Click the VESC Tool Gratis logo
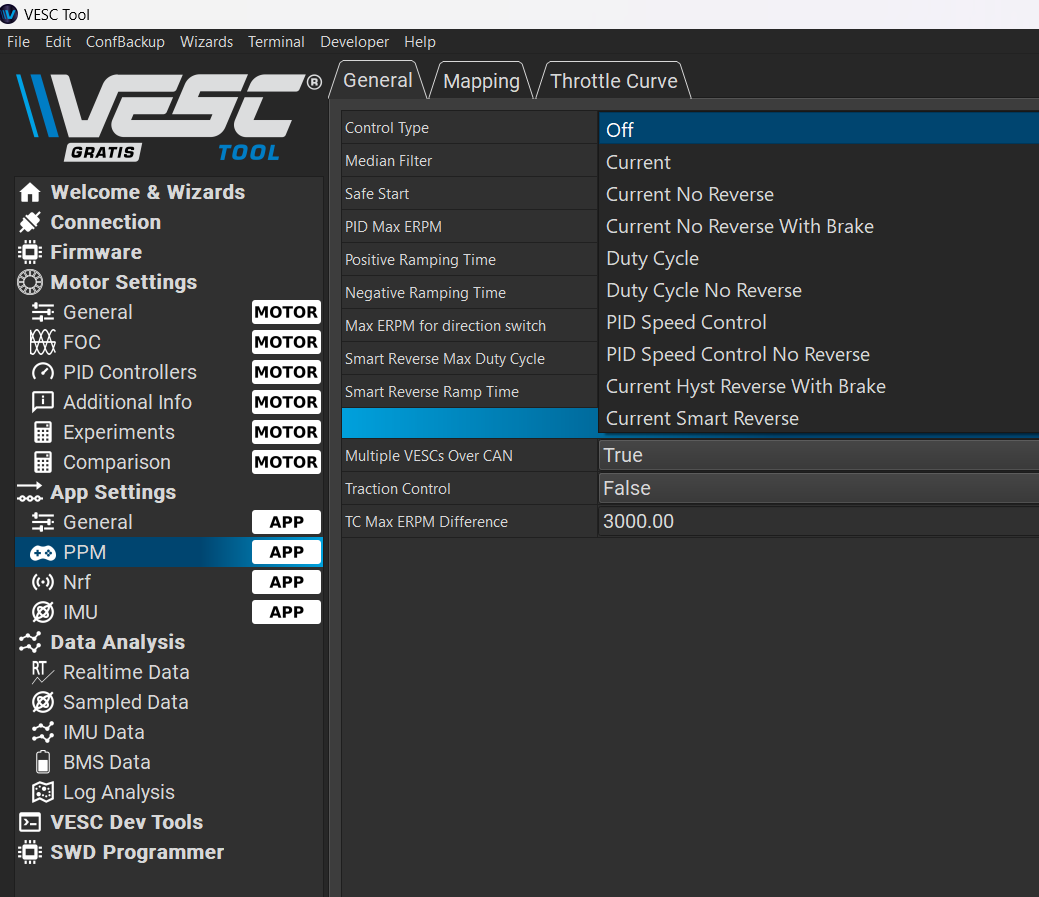The image size is (1039, 897). click(x=169, y=117)
